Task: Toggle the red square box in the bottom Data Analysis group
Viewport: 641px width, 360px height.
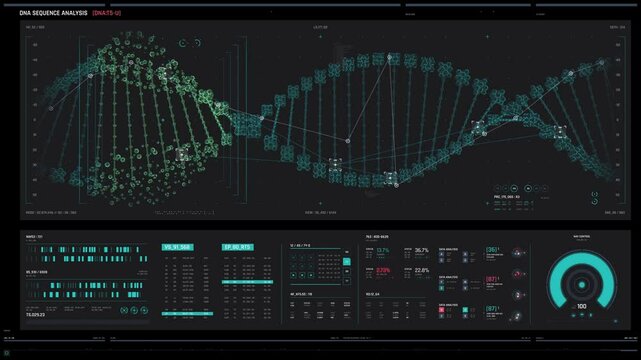Action: point(441,310)
